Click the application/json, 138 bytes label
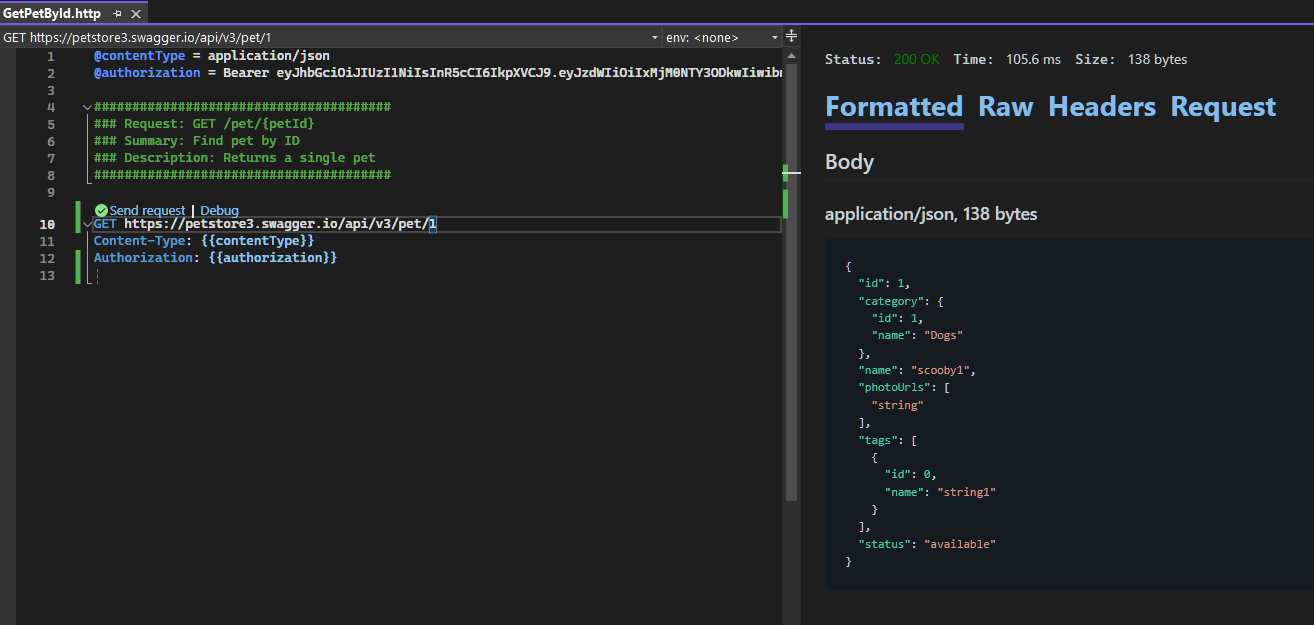 click(931, 214)
